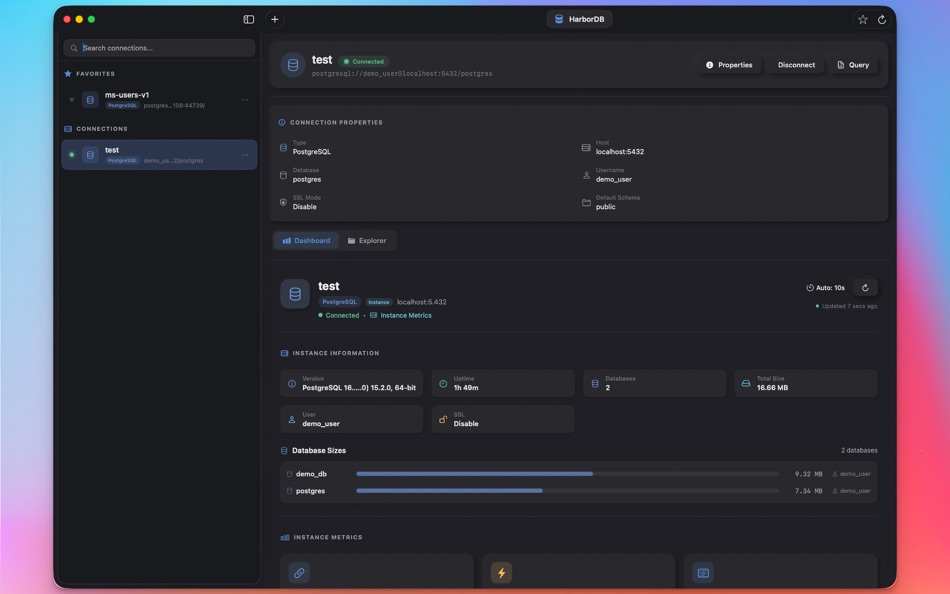Viewport: 950px width, 594px height.
Task: Click the dashboard refresh icon button
Action: 865,288
